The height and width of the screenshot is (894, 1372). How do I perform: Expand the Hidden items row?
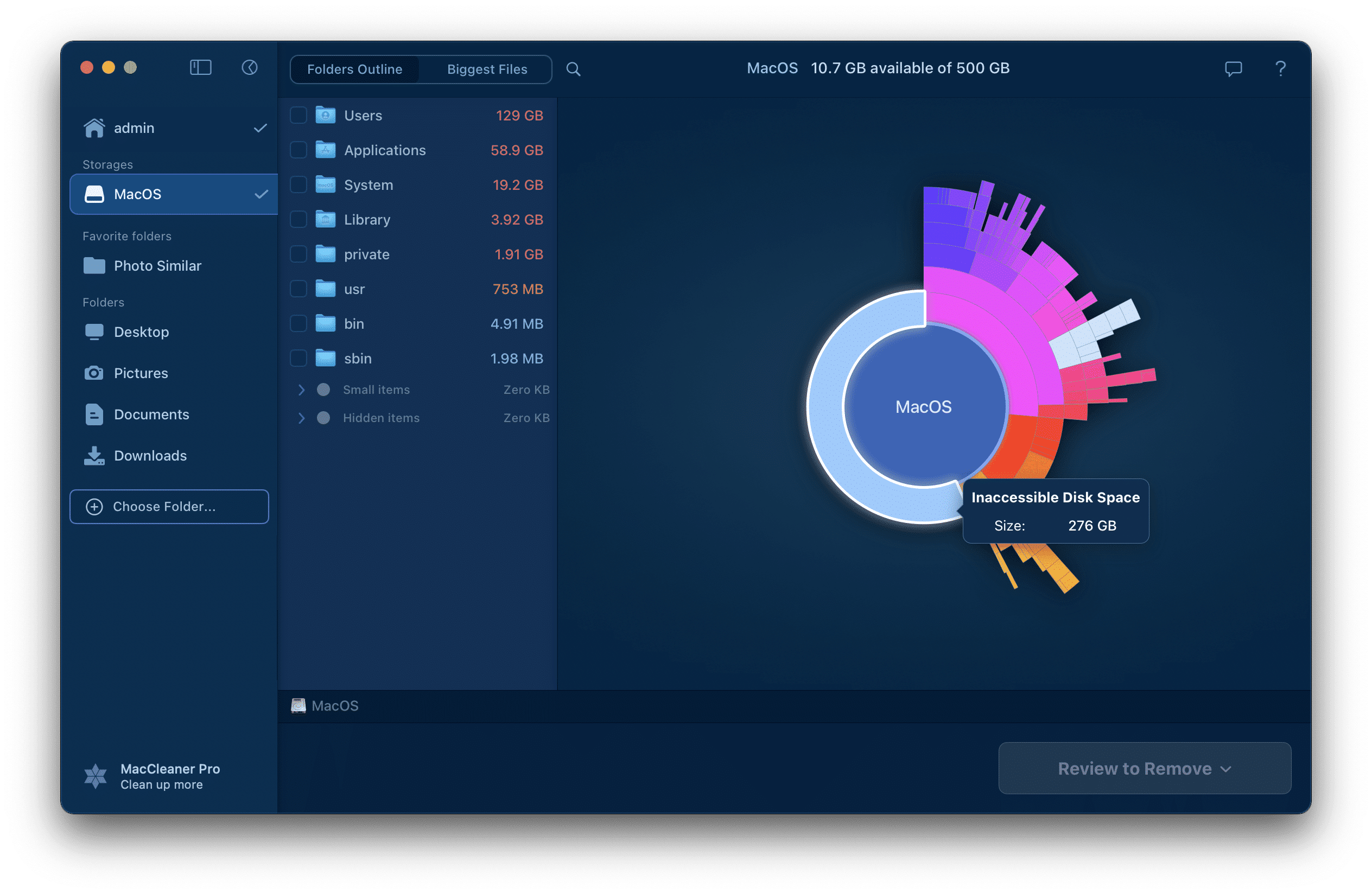(302, 418)
